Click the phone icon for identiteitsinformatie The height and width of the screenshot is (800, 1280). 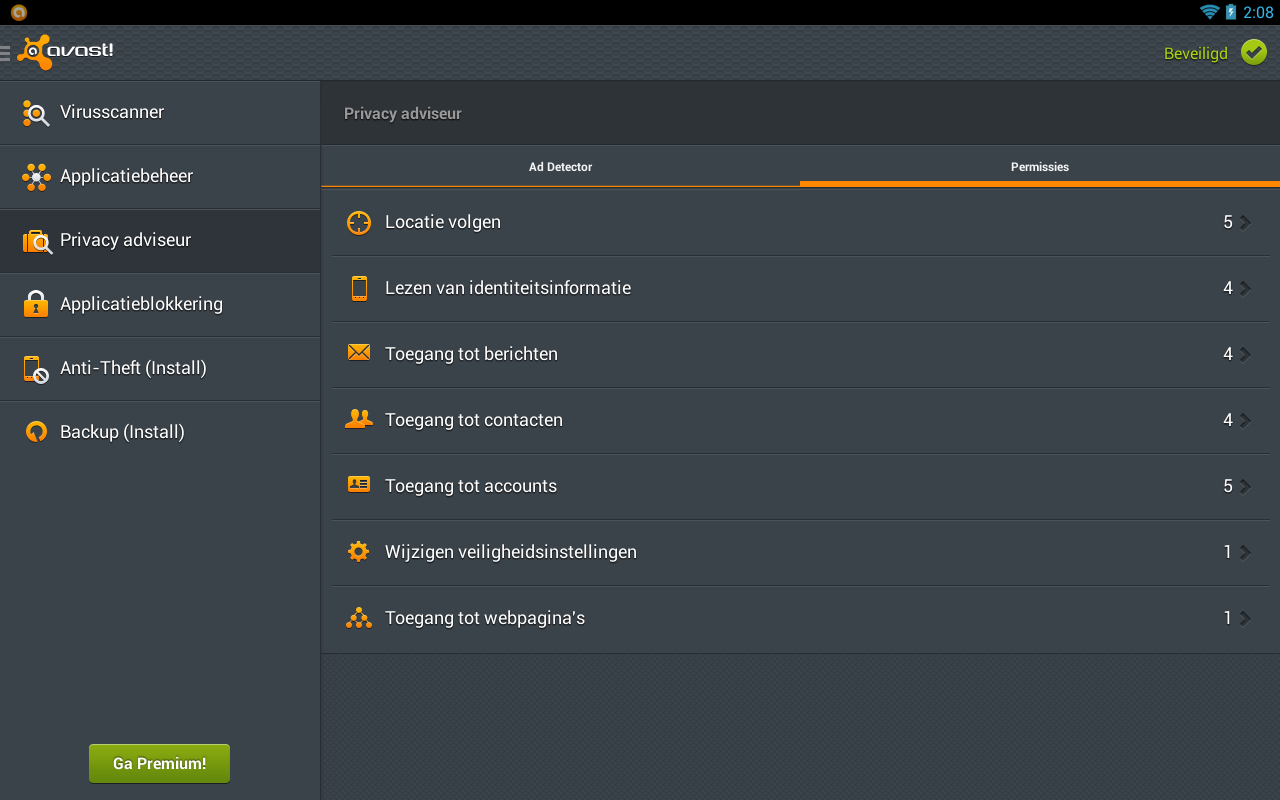pos(359,288)
